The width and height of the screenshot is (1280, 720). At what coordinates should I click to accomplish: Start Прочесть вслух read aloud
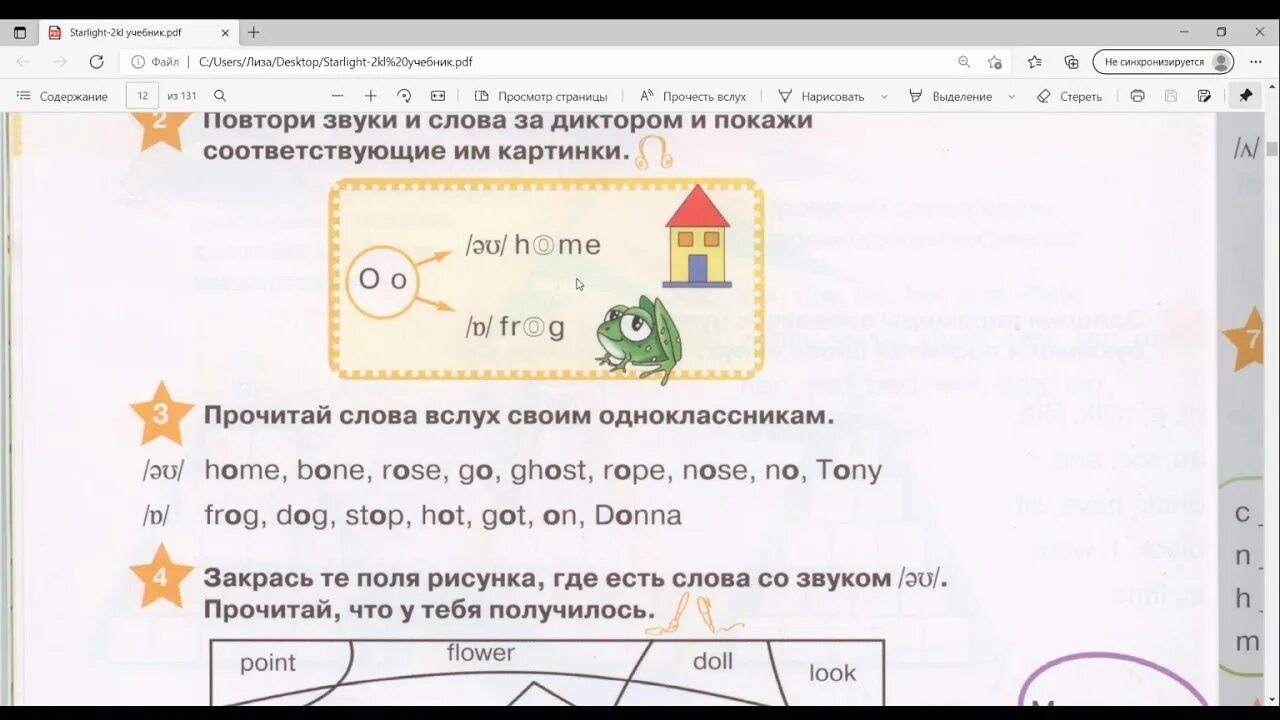coord(693,96)
